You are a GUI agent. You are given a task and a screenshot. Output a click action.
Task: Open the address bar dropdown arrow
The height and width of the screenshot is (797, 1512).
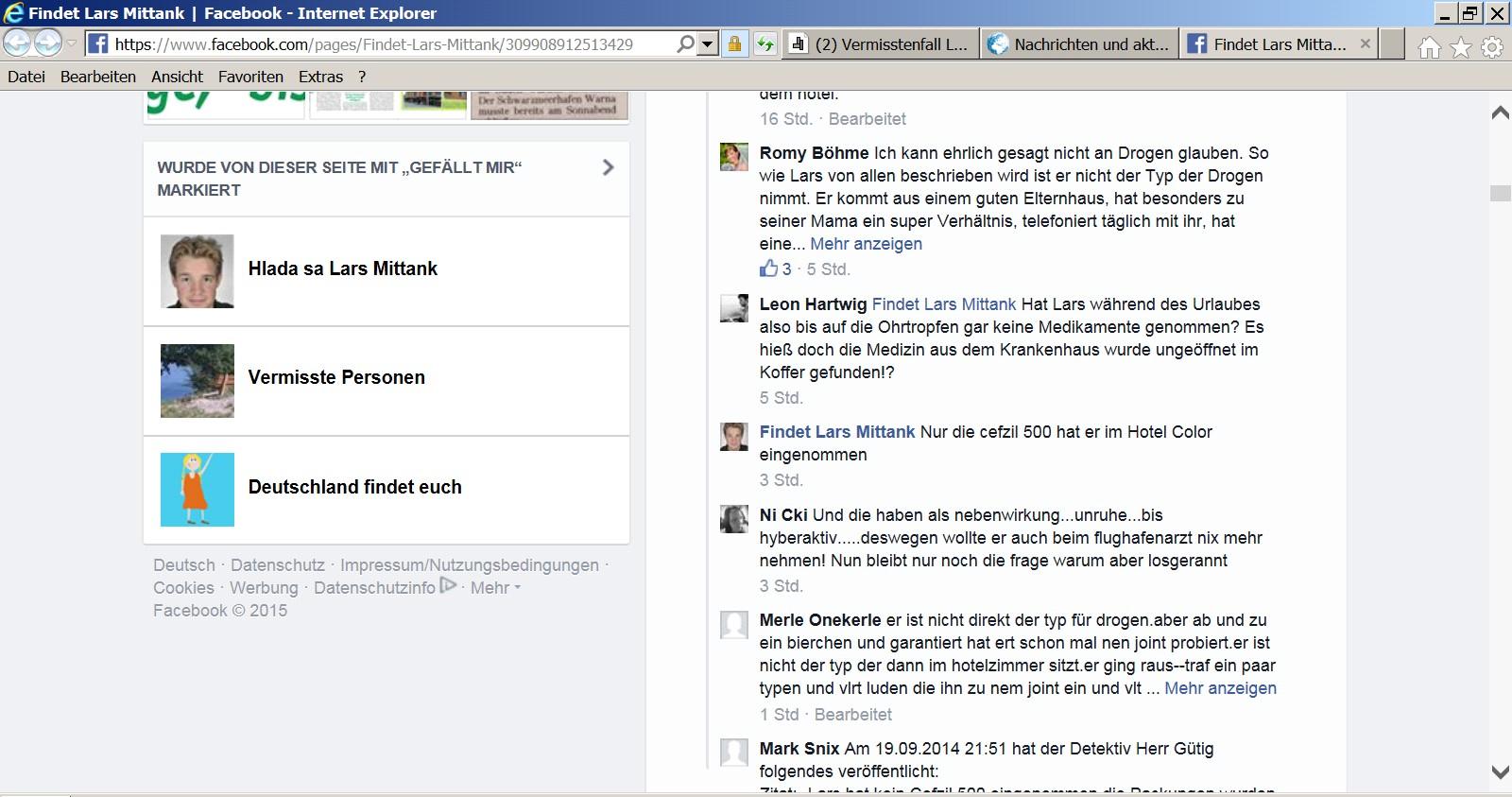707,43
